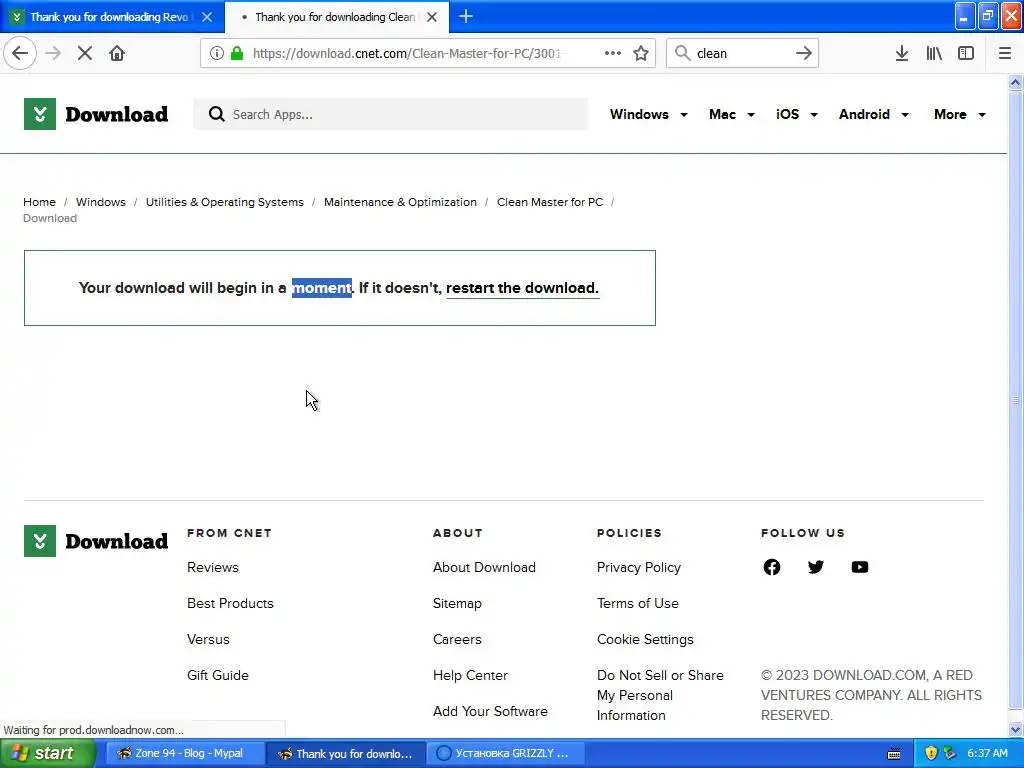Open Gift Guide footer link
The width and height of the screenshot is (1024, 768).
pos(217,675)
